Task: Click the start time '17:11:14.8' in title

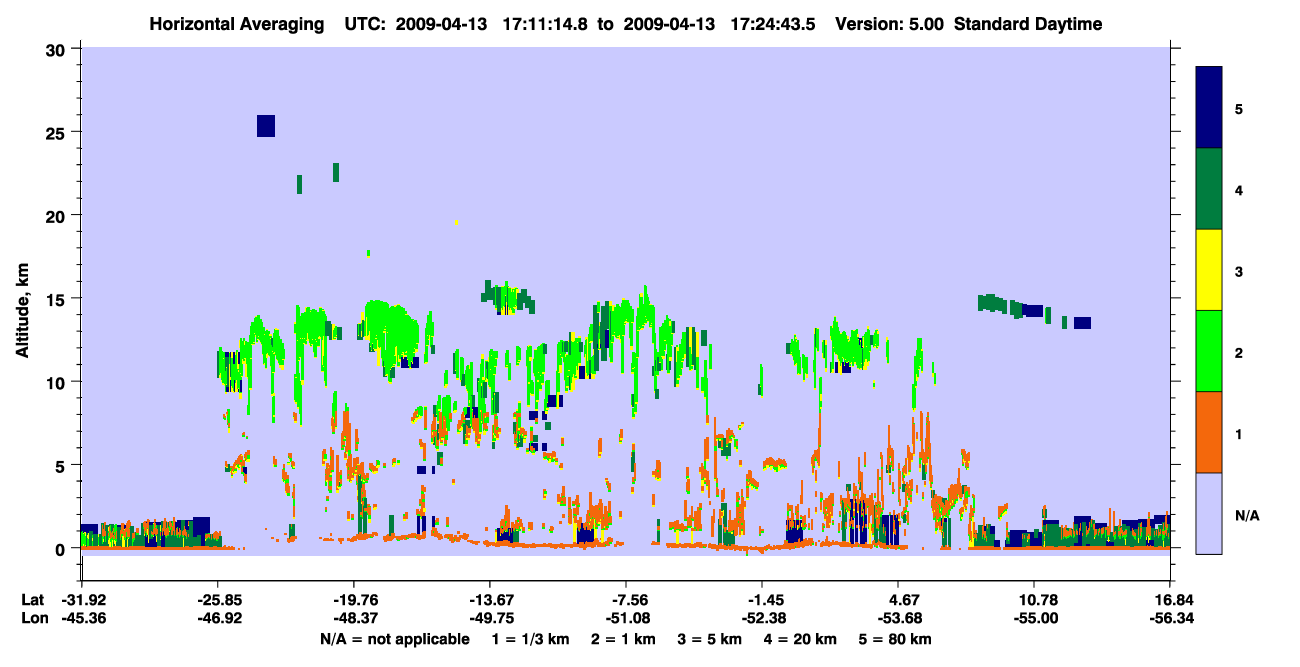Action: coord(545,24)
